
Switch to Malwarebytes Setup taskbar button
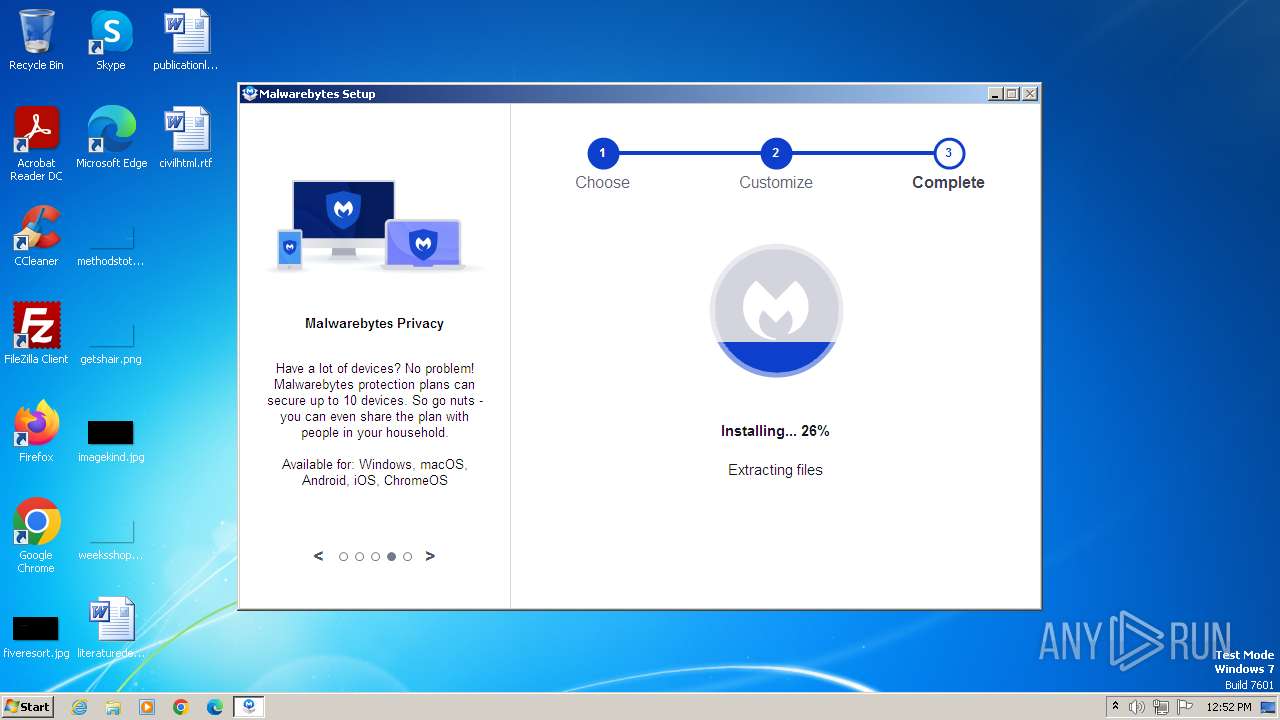249,707
